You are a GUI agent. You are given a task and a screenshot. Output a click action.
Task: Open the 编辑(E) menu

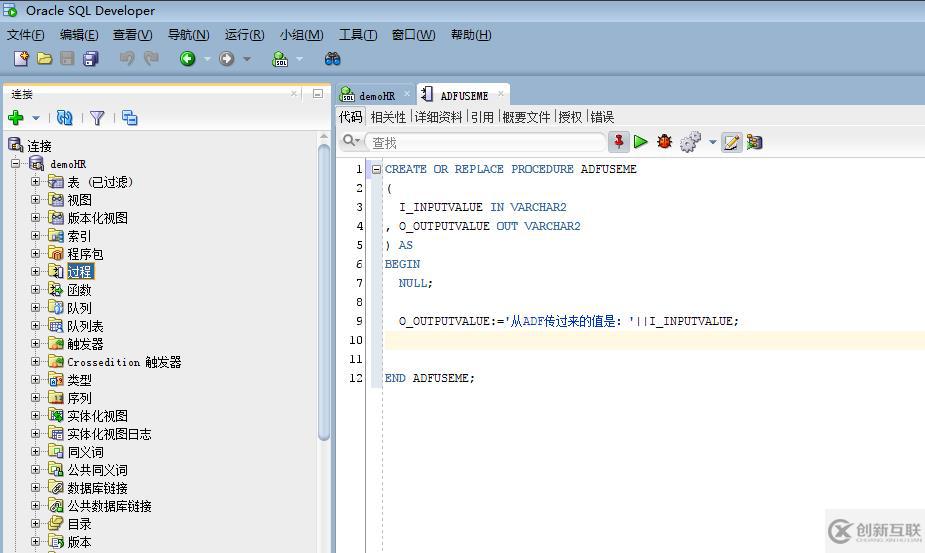[79, 35]
